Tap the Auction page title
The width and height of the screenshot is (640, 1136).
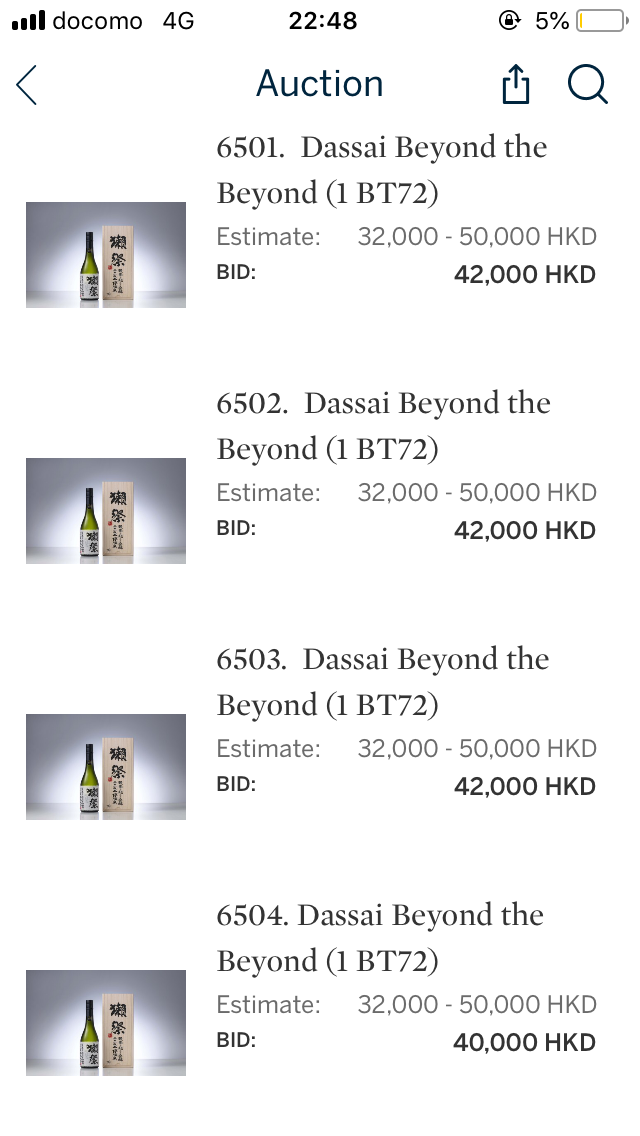320,84
